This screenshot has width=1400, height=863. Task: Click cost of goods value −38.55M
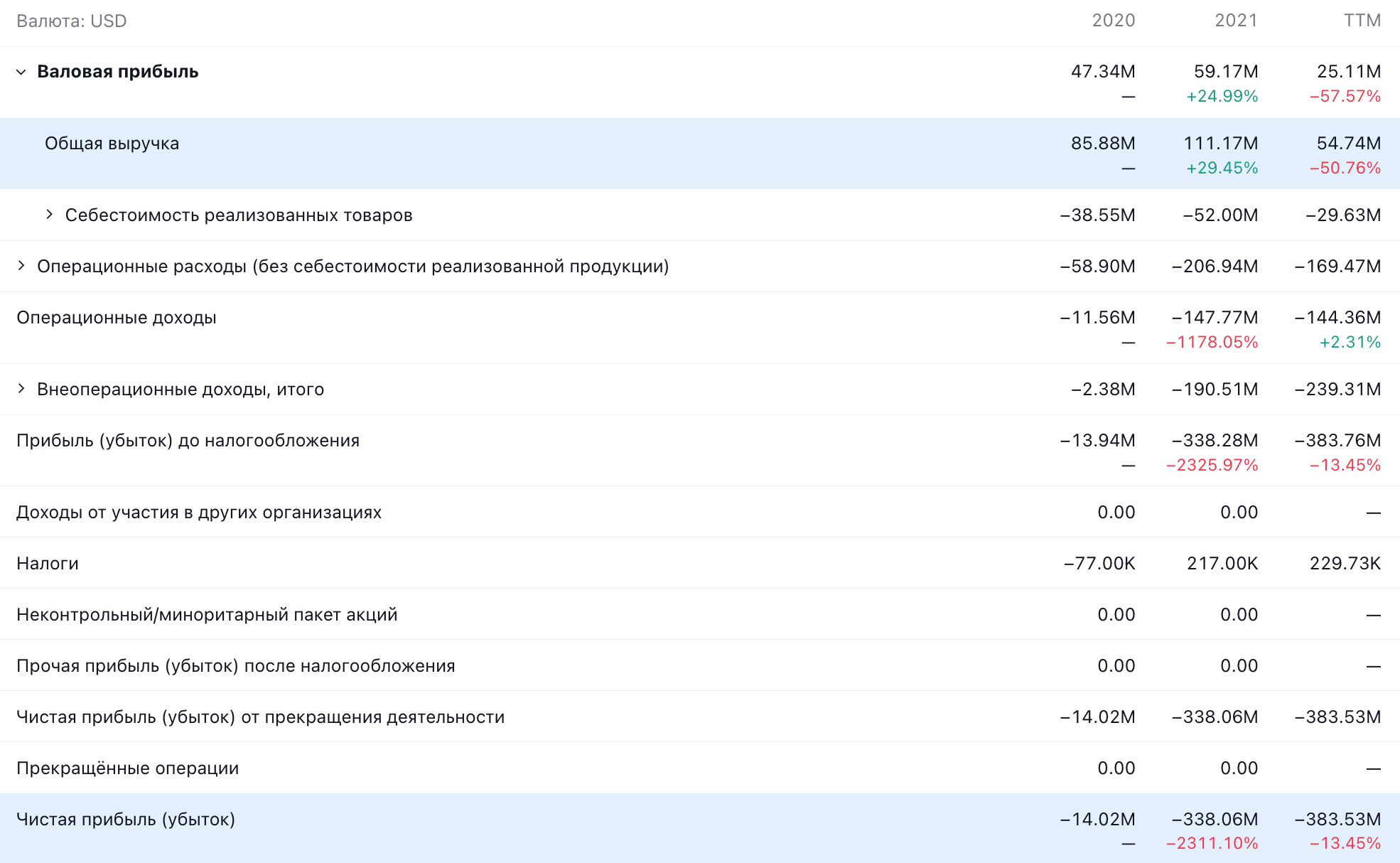pos(1098,215)
